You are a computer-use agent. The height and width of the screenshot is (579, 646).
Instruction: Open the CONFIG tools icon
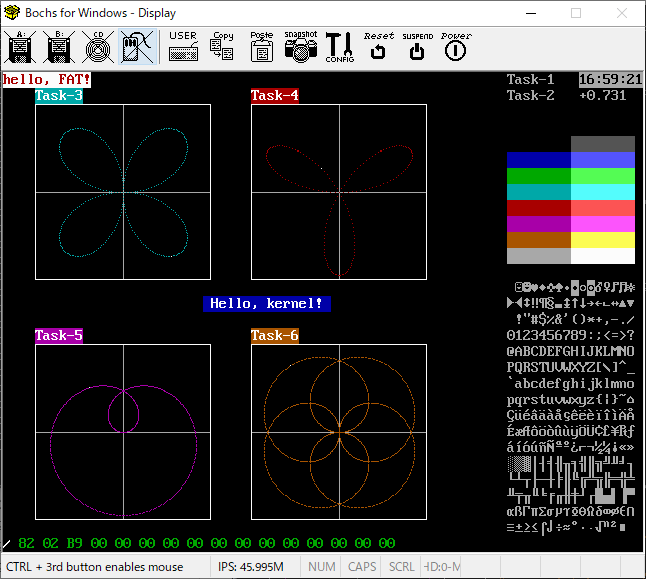339,47
